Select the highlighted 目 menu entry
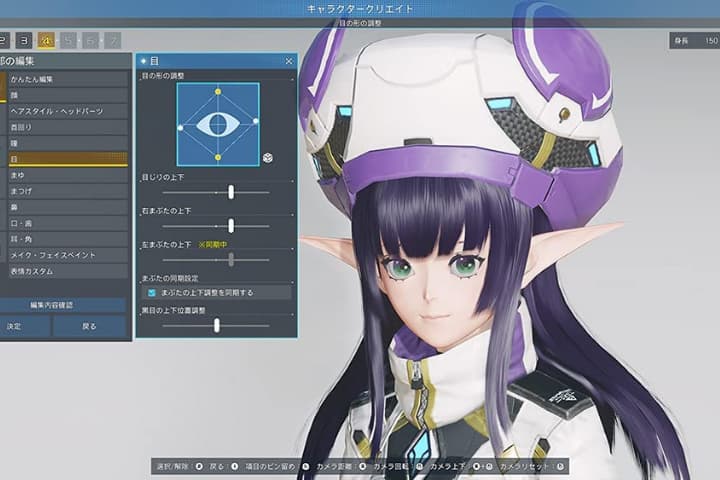 click(x=68, y=159)
